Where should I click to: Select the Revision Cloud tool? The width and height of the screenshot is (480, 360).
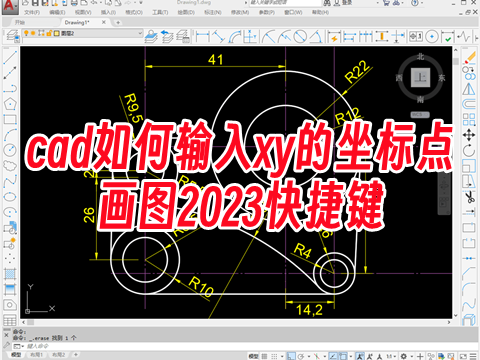pyautogui.click(x=10, y=165)
